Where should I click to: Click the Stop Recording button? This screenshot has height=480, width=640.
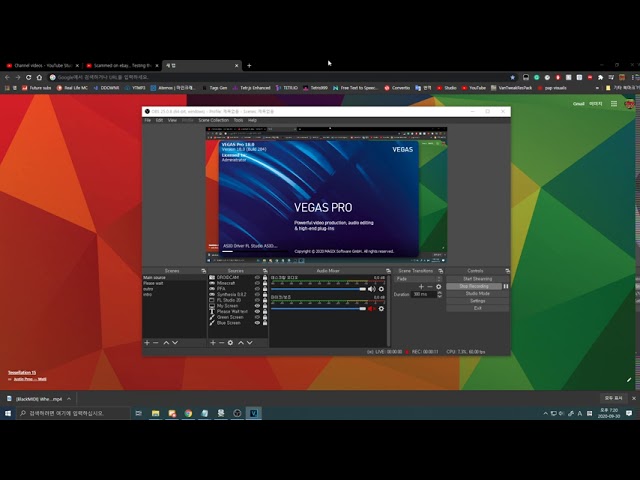(x=474, y=286)
